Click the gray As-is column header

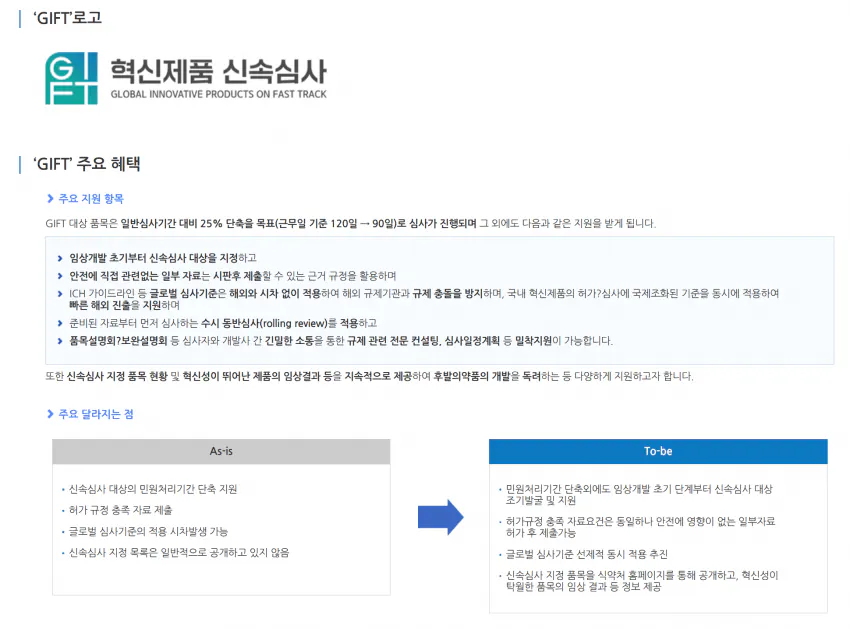[x=221, y=451]
